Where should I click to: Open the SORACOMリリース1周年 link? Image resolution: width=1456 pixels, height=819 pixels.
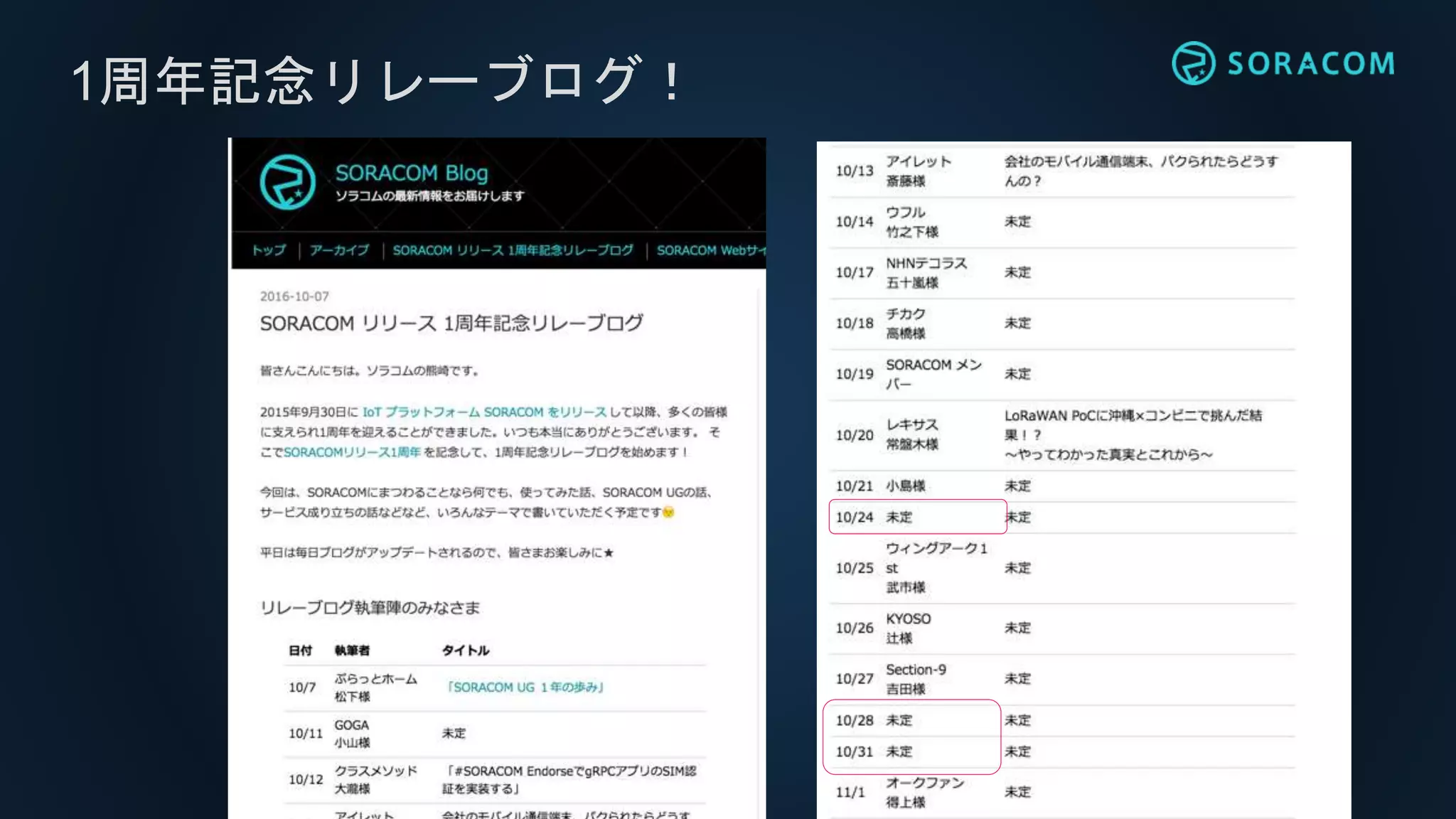(x=352, y=452)
